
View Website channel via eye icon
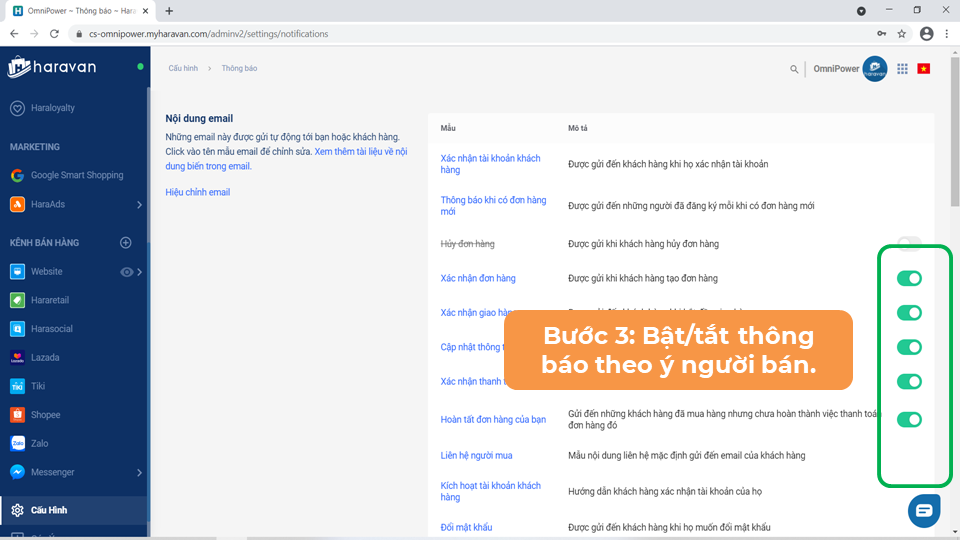(126, 272)
